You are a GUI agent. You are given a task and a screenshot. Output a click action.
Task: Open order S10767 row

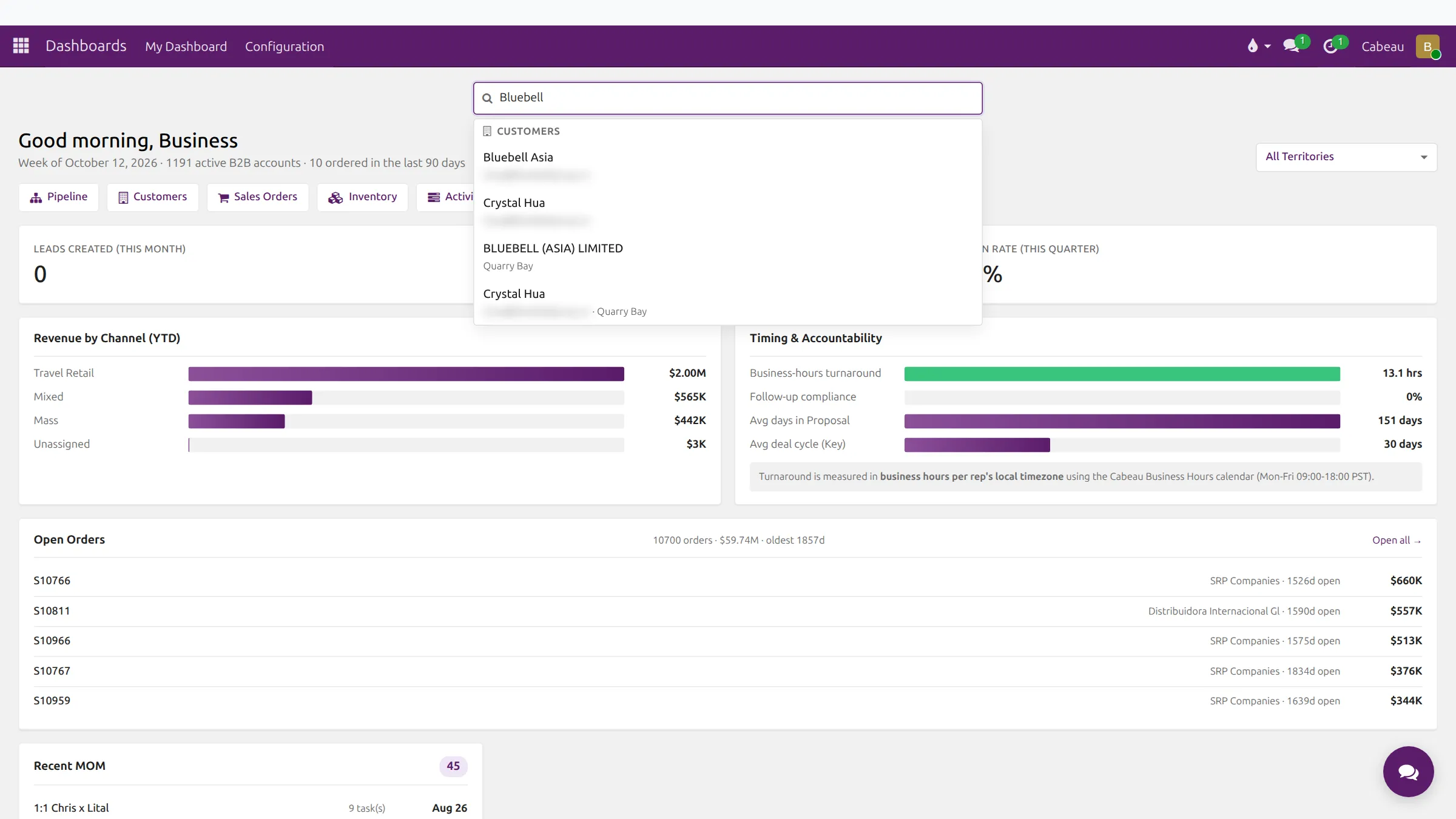pos(727,671)
